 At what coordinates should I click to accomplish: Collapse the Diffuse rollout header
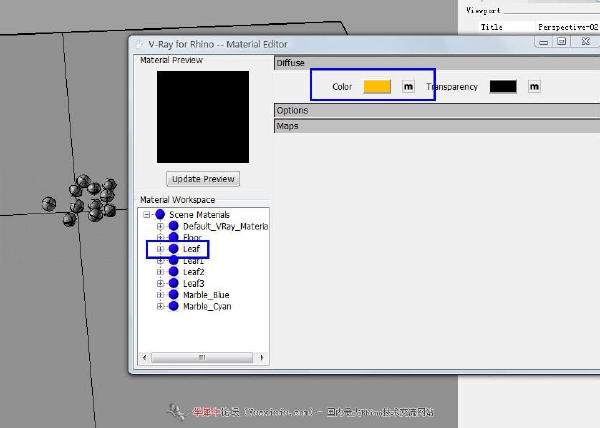(x=293, y=63)
